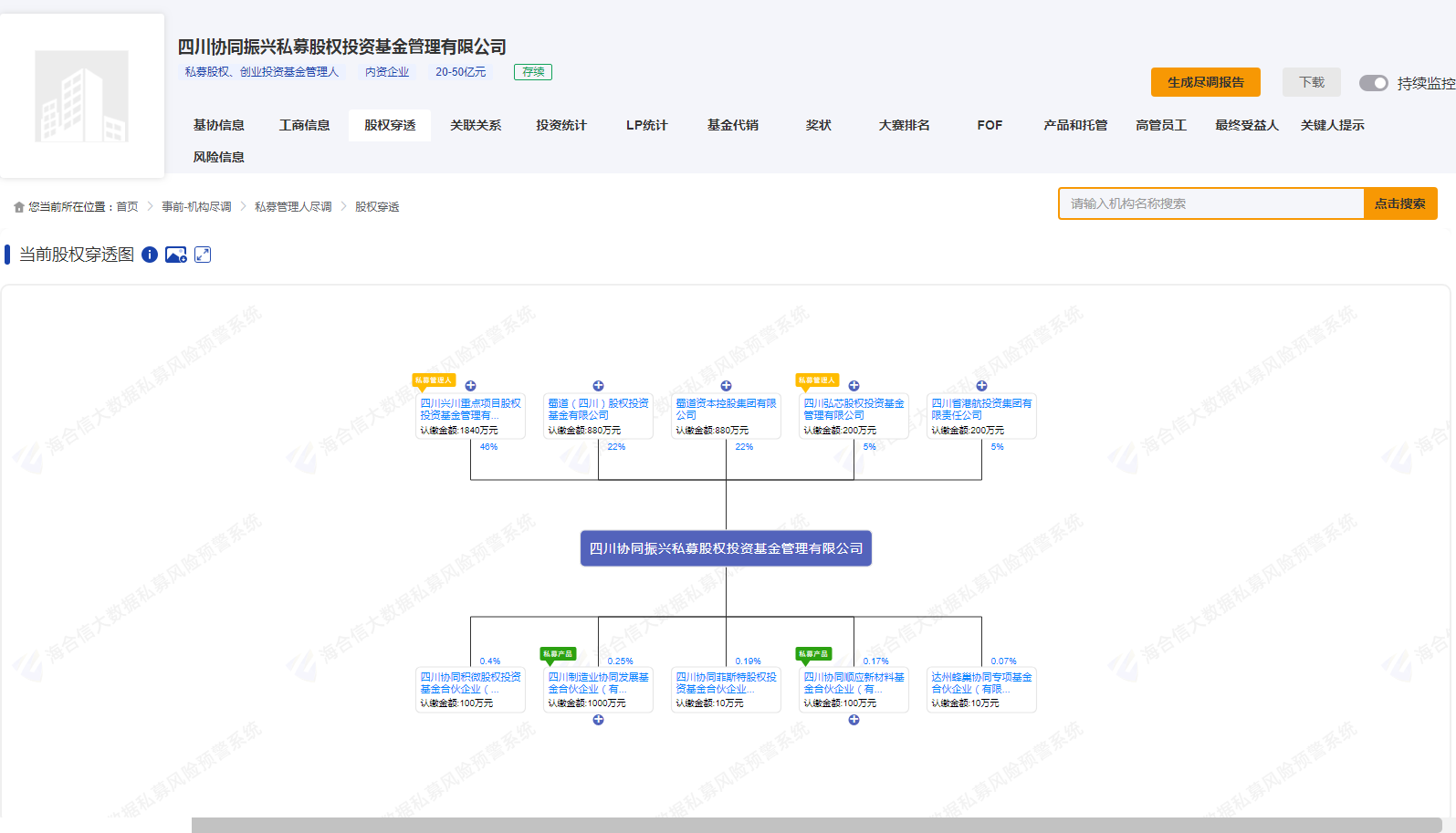The height and width of the screenshot is (833, 1456).
Task: Open the LP统计 tab
Action: (646, 125)
